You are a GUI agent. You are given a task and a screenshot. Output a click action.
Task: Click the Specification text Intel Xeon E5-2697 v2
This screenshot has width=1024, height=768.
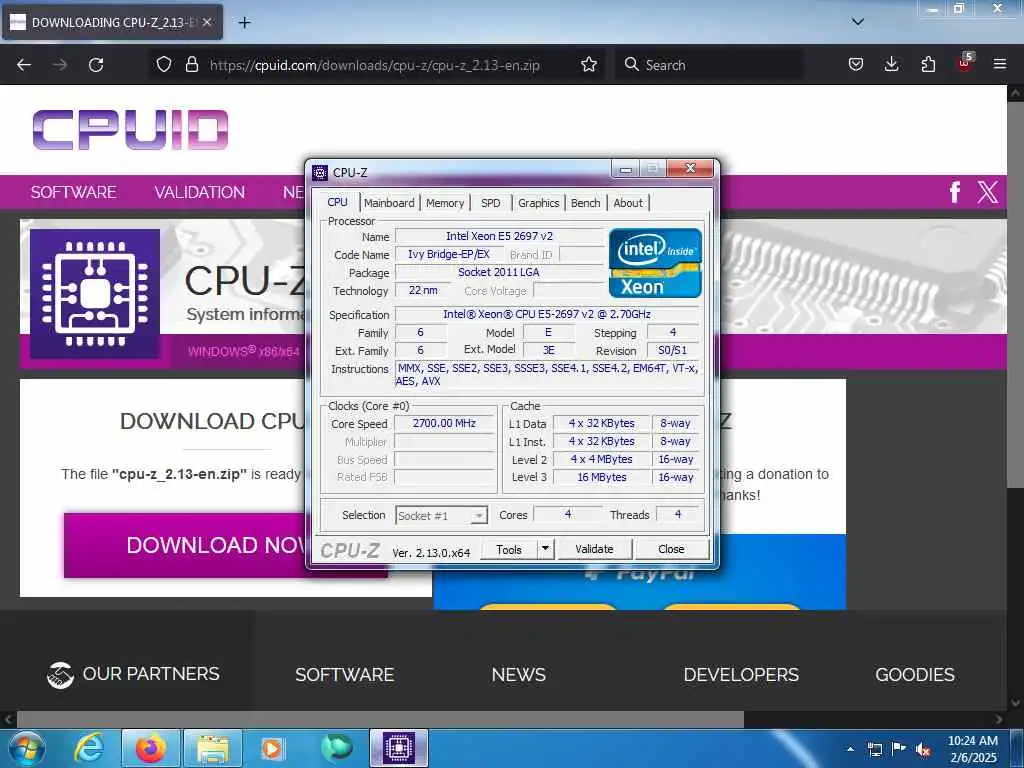[547, 314]
